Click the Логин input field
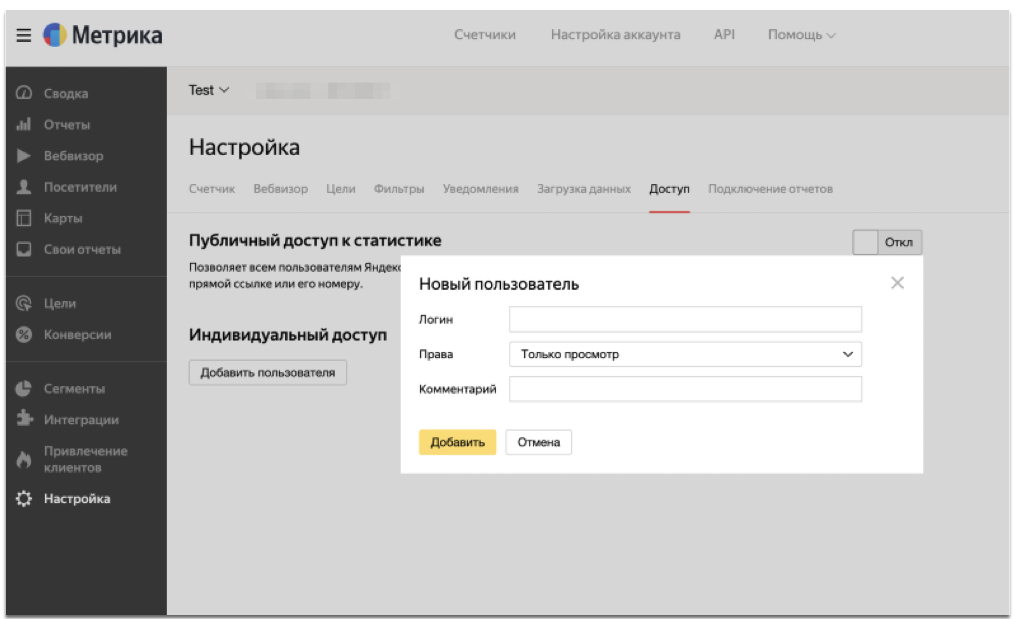Screen dimensions: 1015x619 coord(685,319)
